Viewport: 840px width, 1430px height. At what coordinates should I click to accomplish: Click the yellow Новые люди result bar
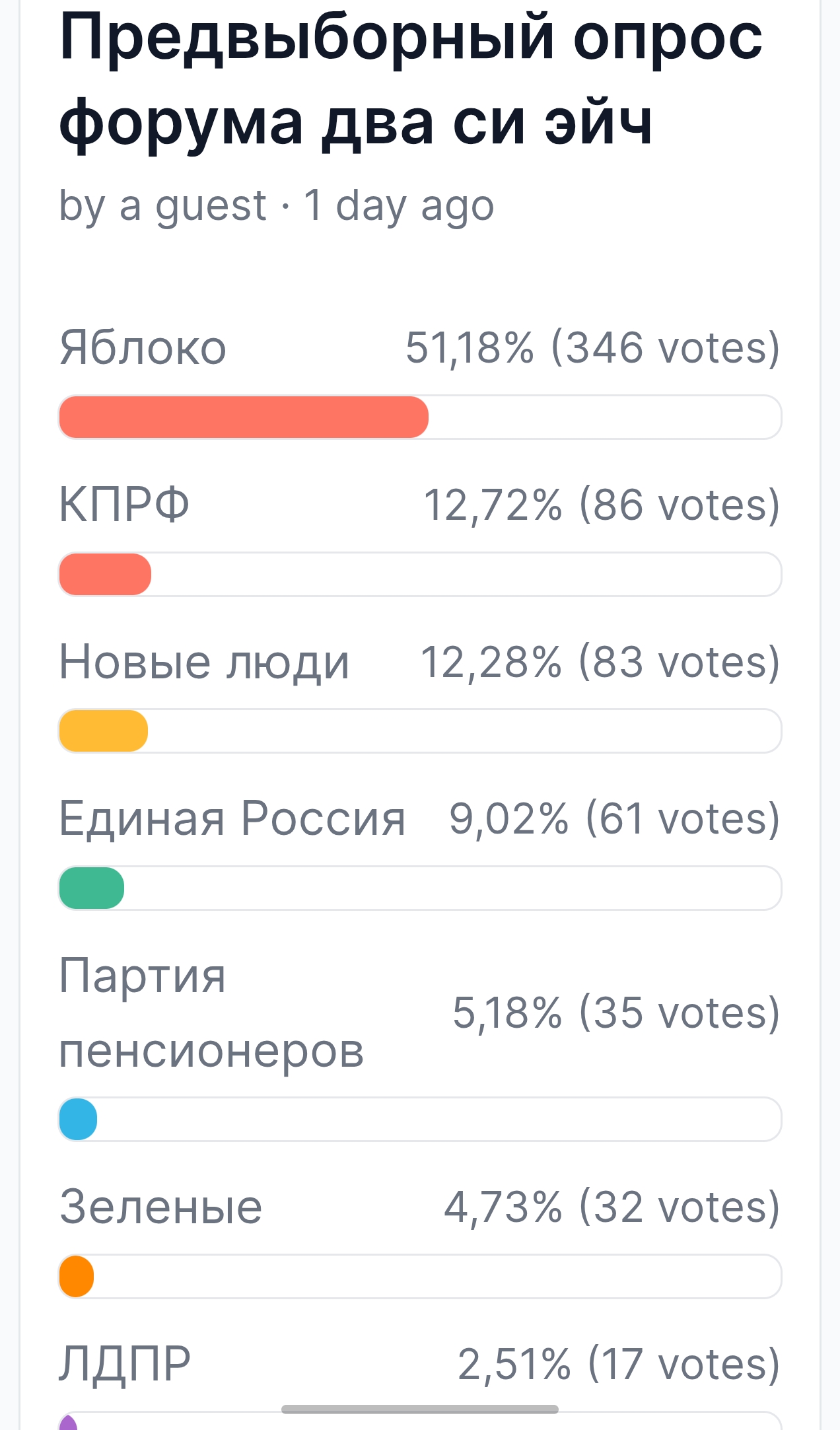pos(103,731)
